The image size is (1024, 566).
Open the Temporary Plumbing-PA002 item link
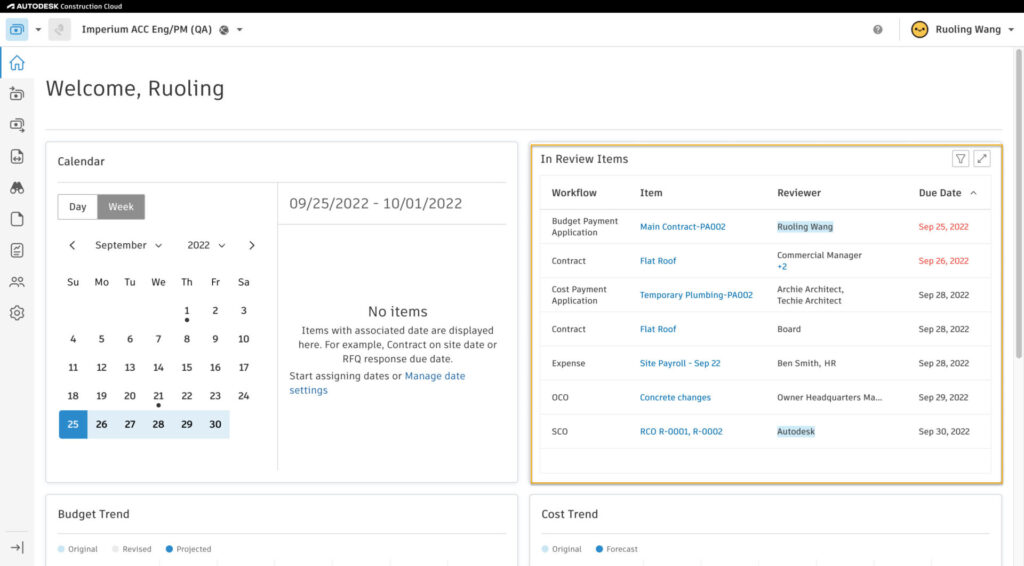[696, 295]
